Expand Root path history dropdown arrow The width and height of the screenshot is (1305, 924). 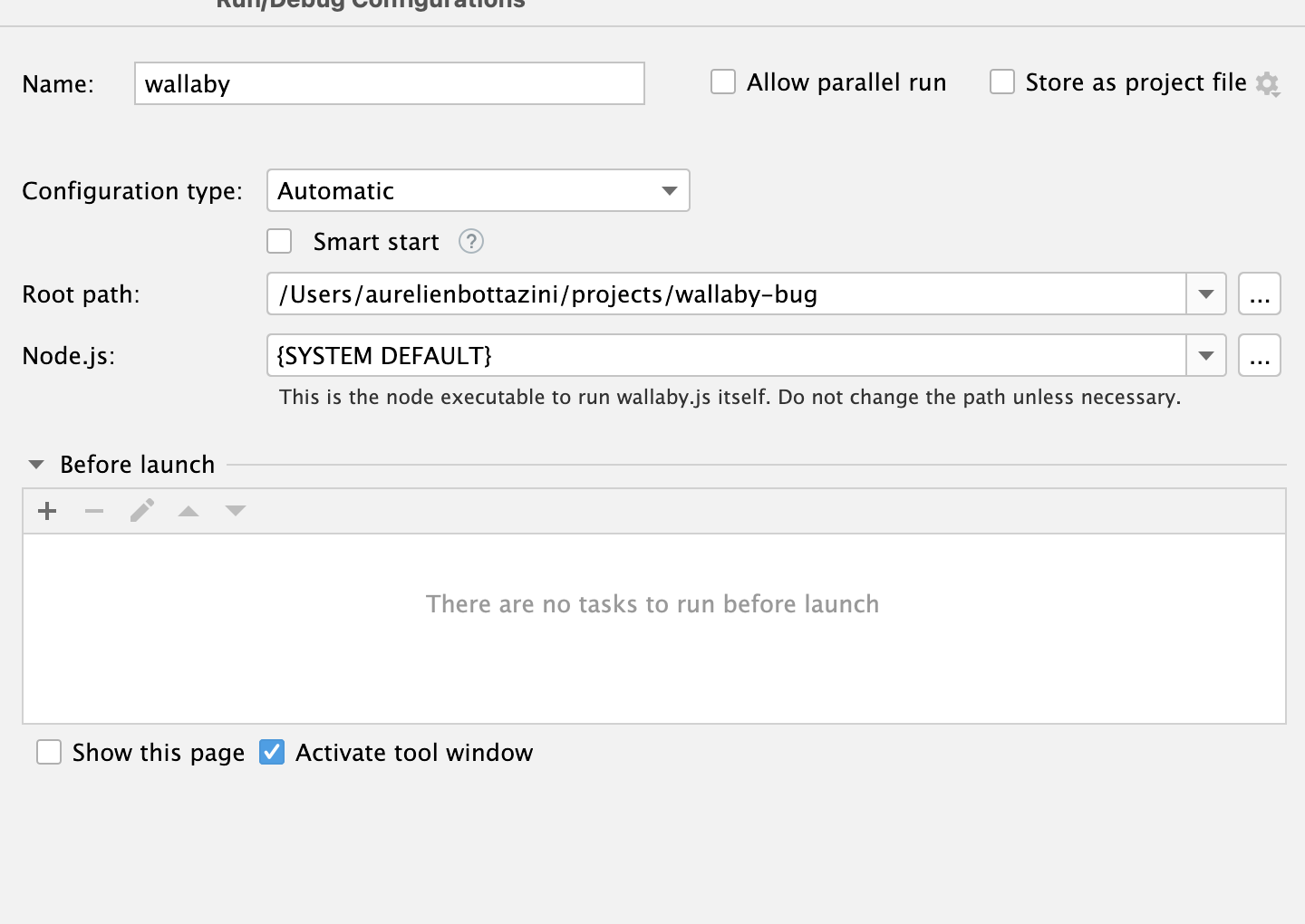pos(1206,294)
